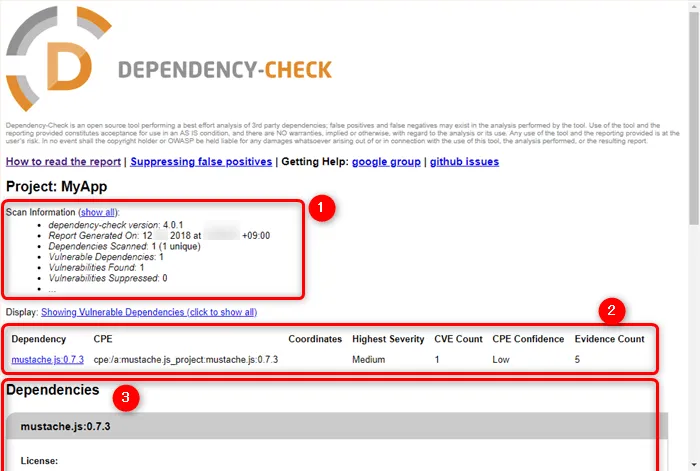
Task: Expand Scan Information with 'show all'
Action: tap(98, 213)
